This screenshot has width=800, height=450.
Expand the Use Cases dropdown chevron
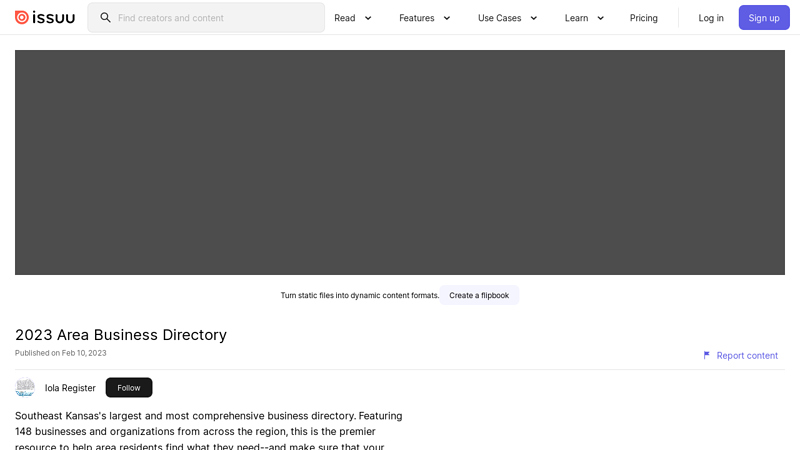(534, 18)
